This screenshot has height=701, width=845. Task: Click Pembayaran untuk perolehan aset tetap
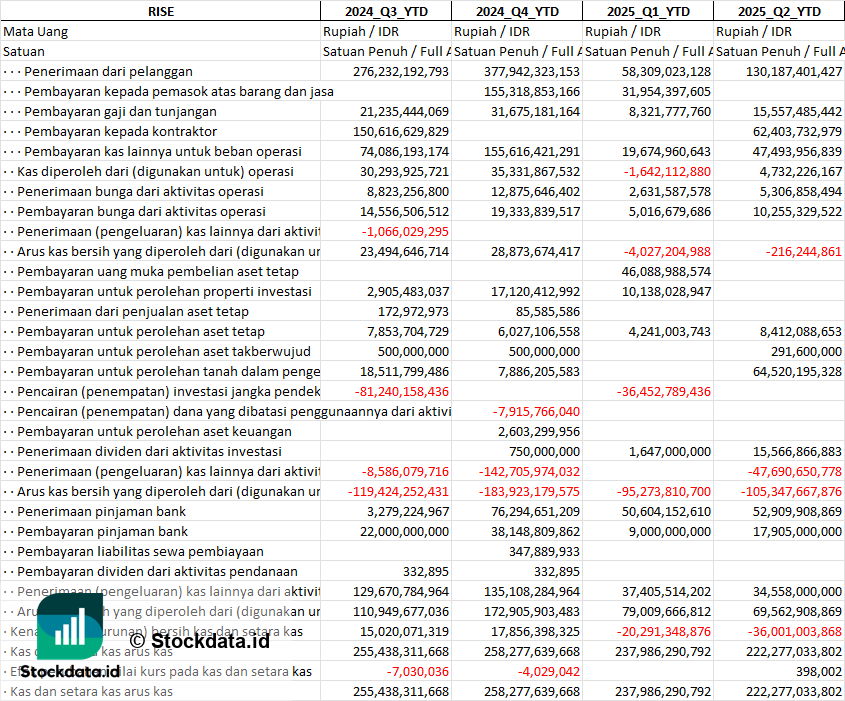click(x=141, y=331)
